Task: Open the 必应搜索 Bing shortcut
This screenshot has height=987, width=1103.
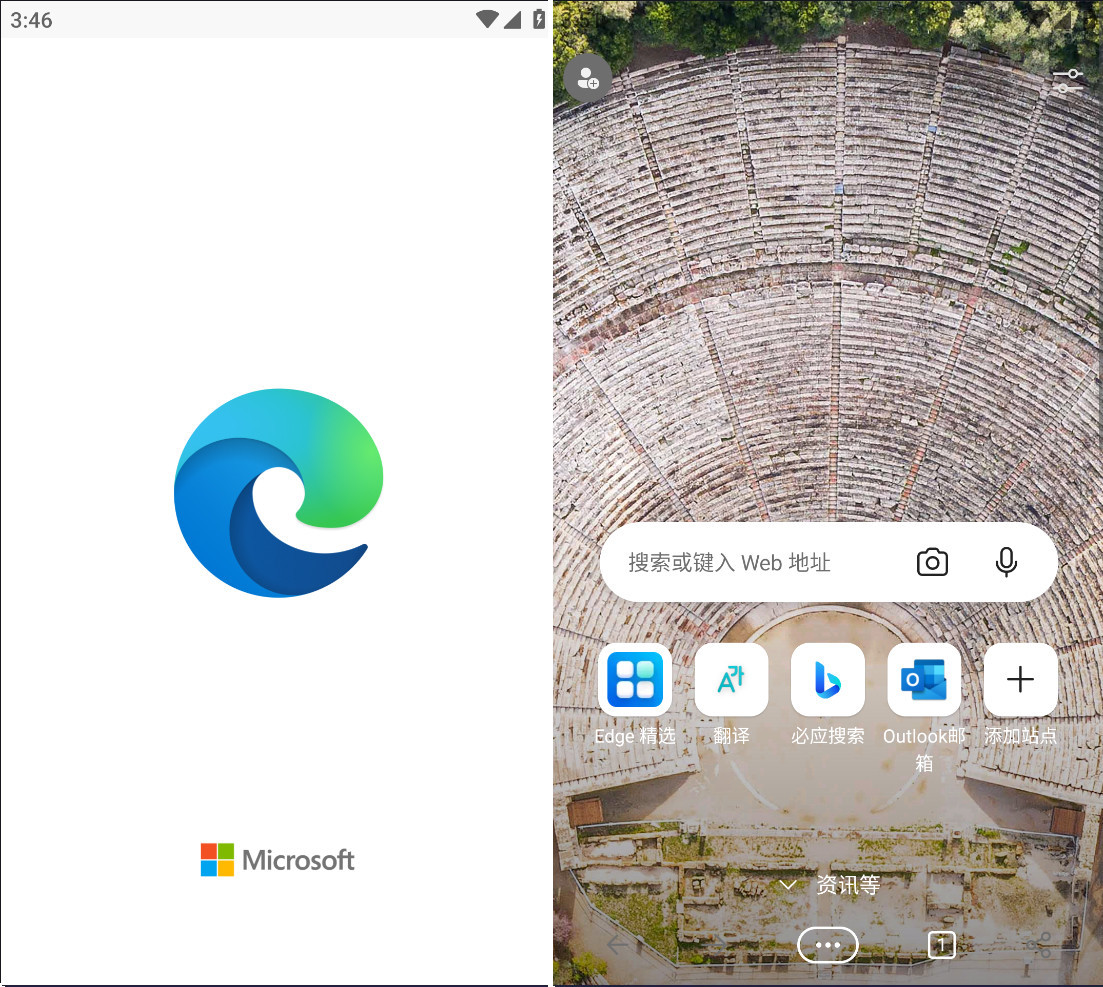Action: pyautogui.click(x=827, y=680)
